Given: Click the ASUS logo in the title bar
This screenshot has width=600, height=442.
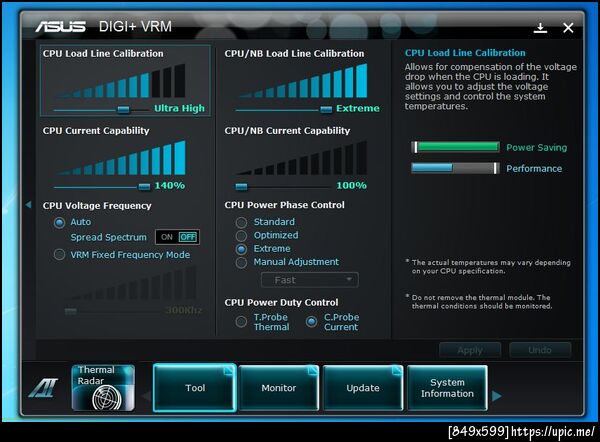Looking at the screenshot, I should [x=60, y=27].
